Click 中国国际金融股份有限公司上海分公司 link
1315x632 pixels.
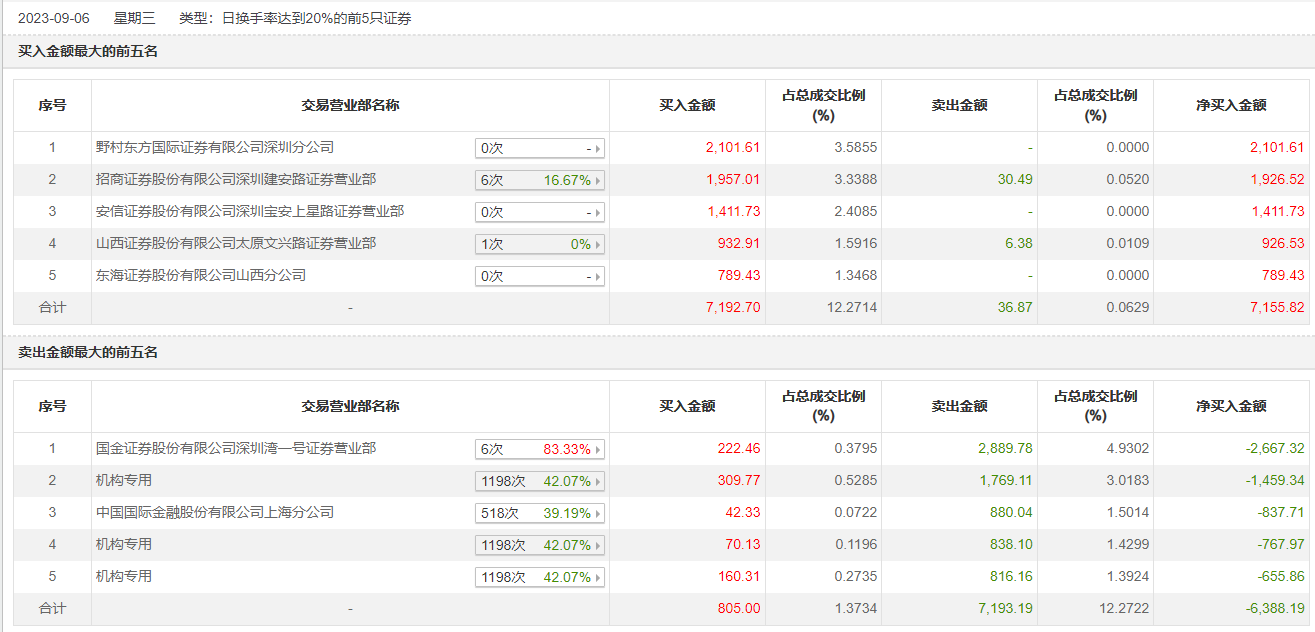pos(214,513)
